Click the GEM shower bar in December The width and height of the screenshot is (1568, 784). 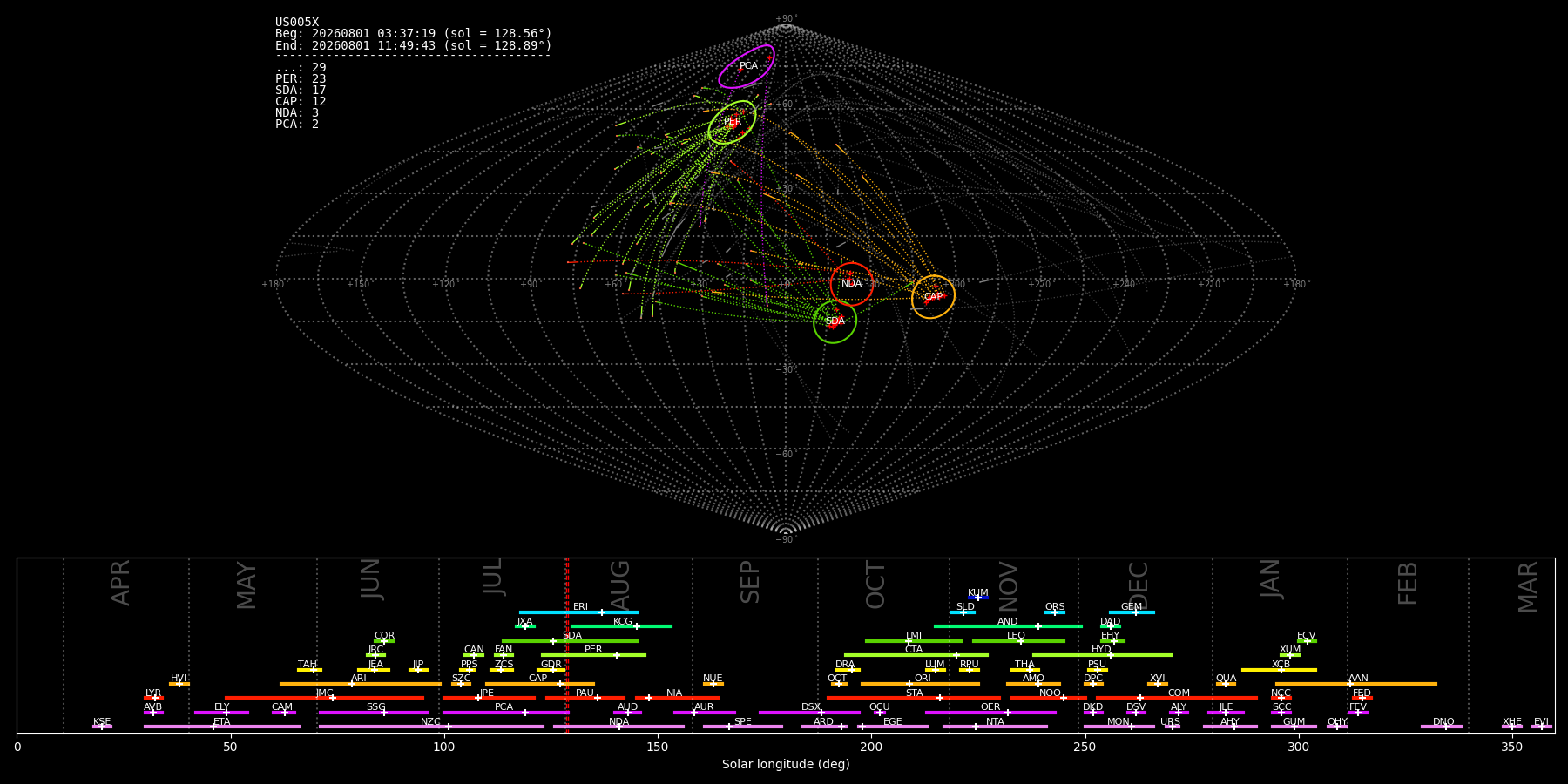tap(1132, 612)
